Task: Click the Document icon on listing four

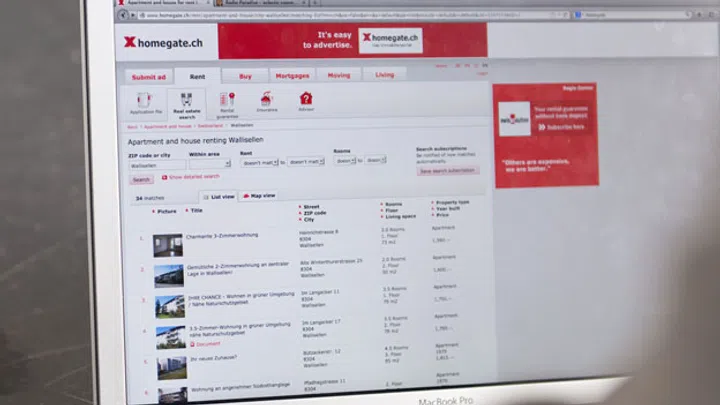Action: [192, 344]
